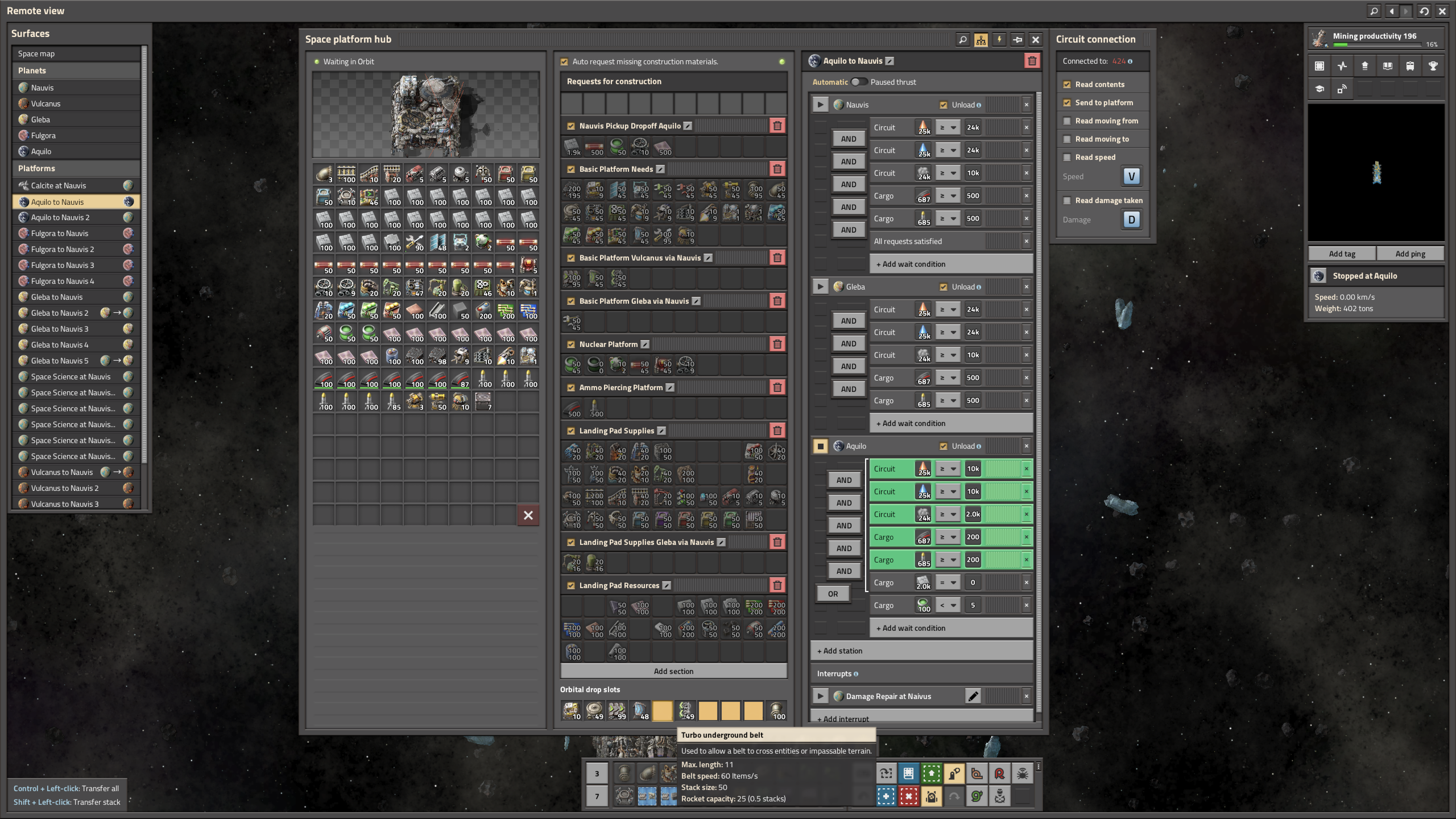Select Vulcanus planet in Surfaces list
The image size is (1456, 819).
(76, 104)
